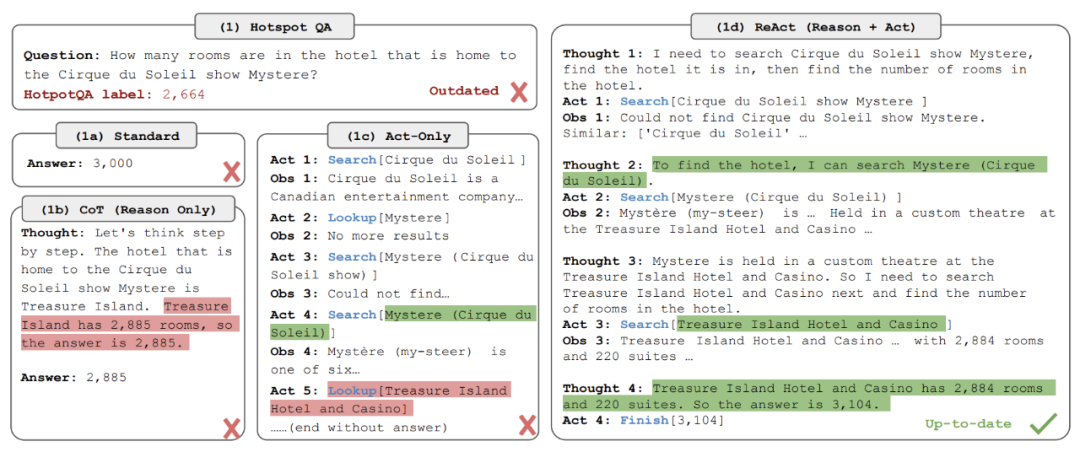Select the (1d) ReAct (Reason + Act) header
This screenshot has height=452, width=1080.
click(816, 28)
